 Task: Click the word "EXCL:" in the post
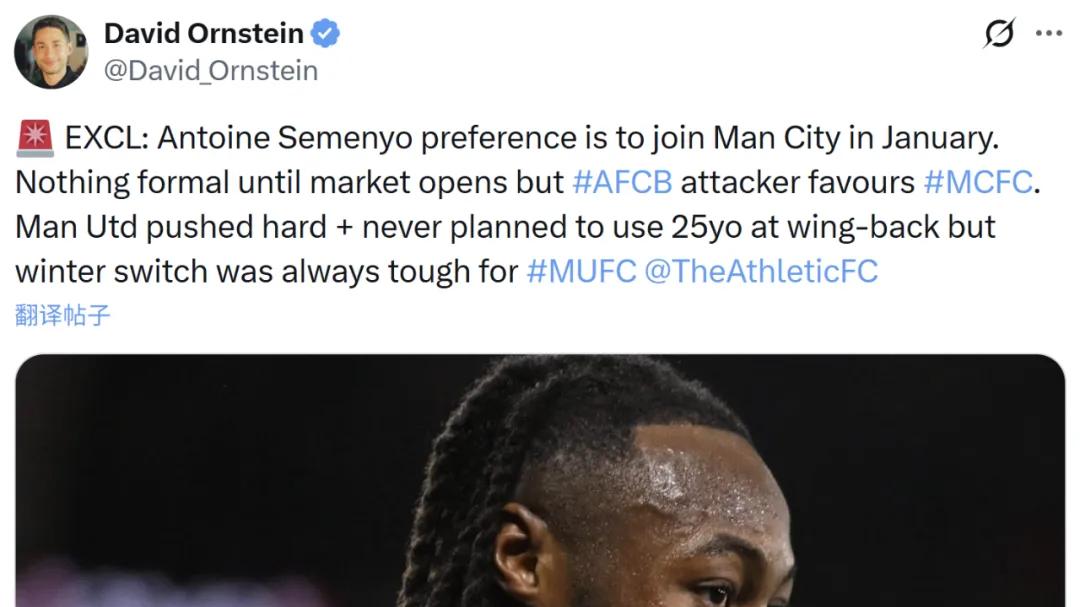107,138
